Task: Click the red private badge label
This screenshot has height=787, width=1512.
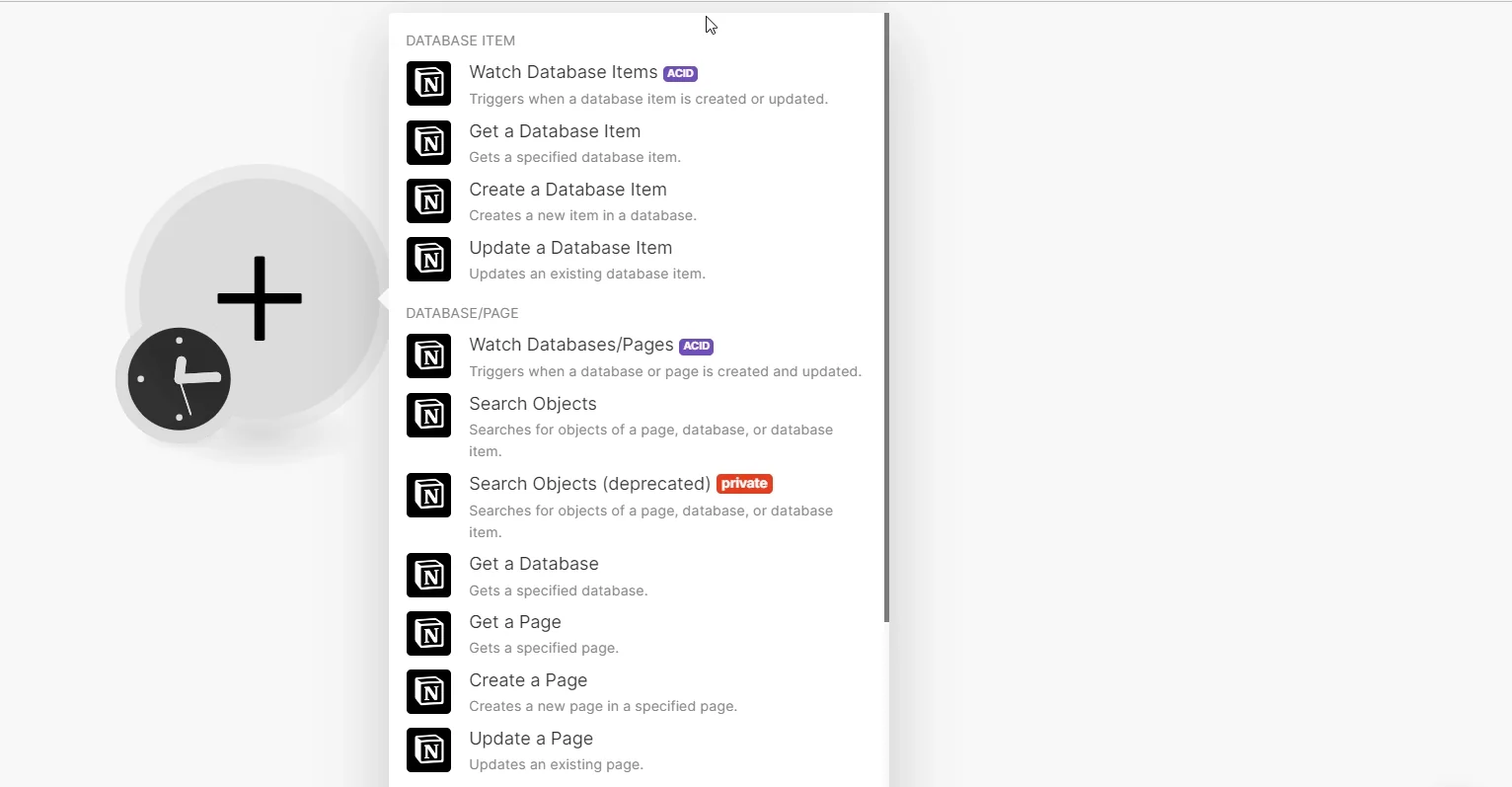Action: click(744, 484)
